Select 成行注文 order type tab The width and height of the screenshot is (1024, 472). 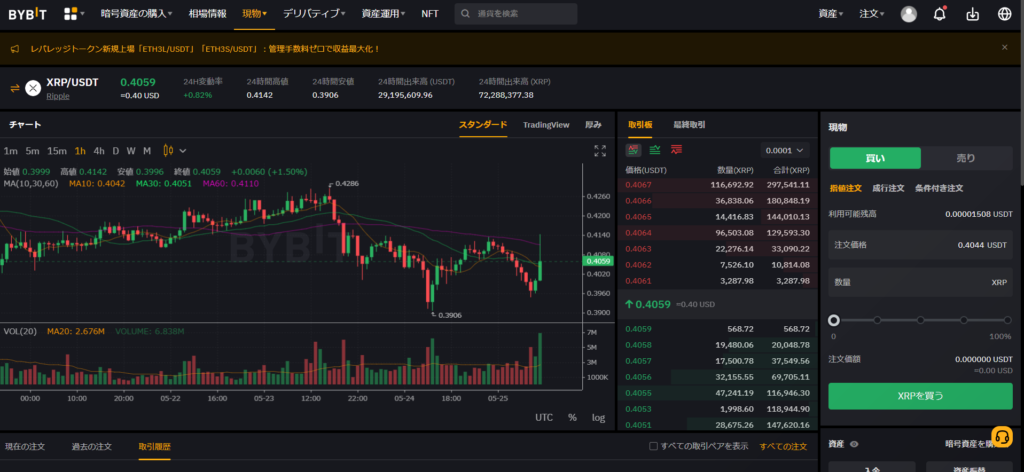pyautogui.click(x=888, y=188)
